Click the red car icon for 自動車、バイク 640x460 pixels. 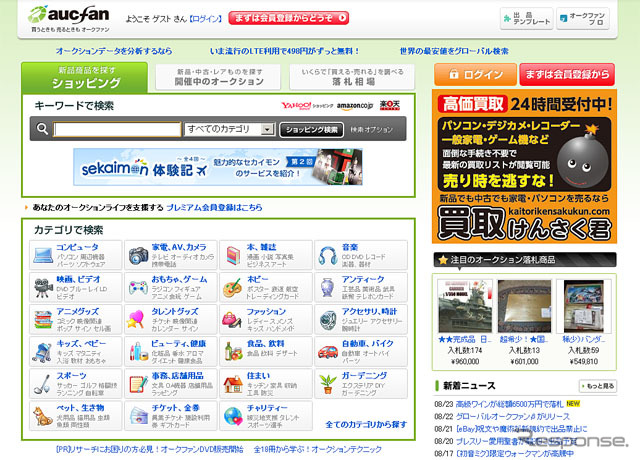[x=328, y=352]
